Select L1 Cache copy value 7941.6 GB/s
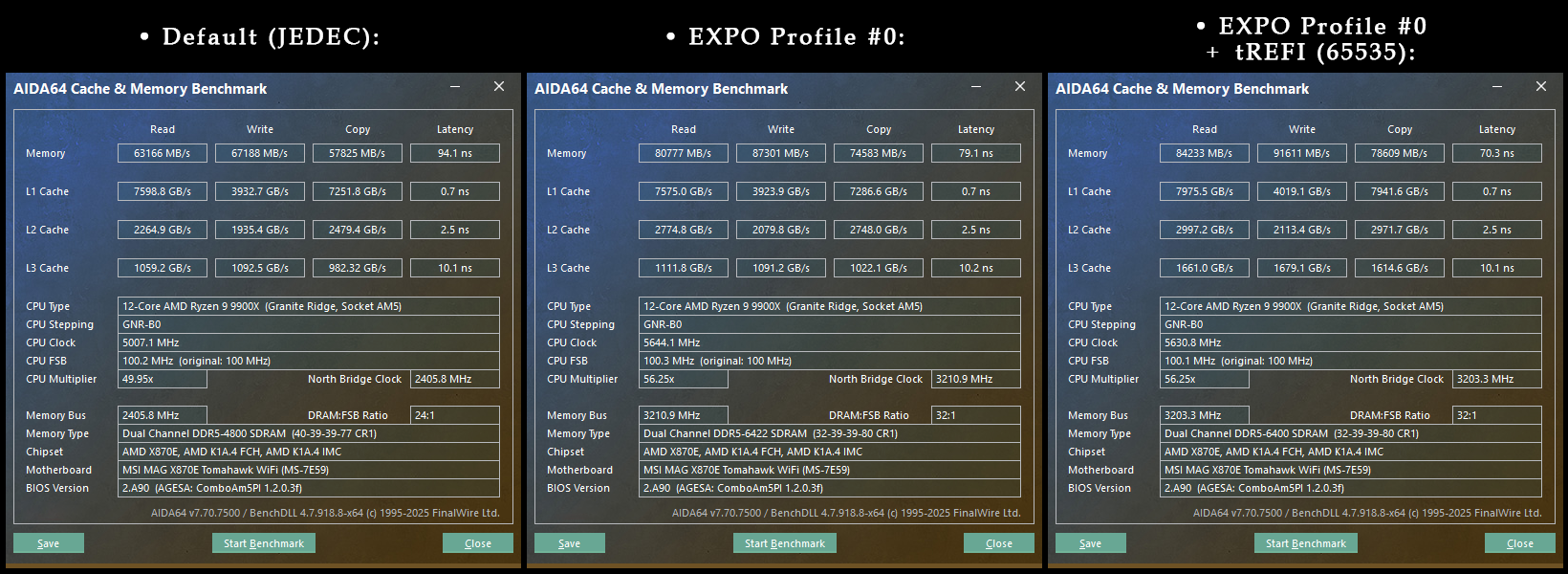1568x574 pixels. (x=1400, y=191)
